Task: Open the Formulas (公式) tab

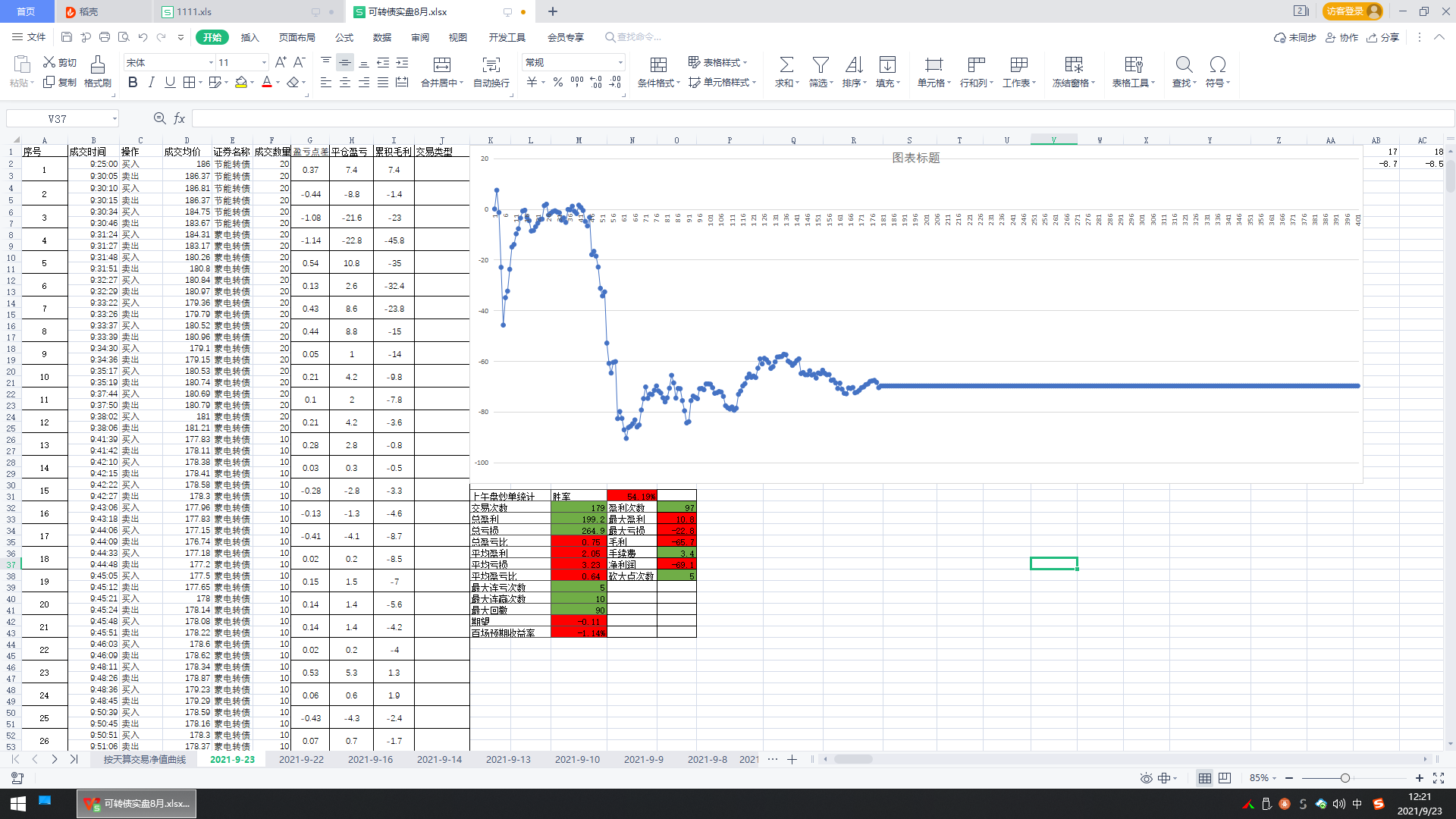Action: tap(344, 37)
